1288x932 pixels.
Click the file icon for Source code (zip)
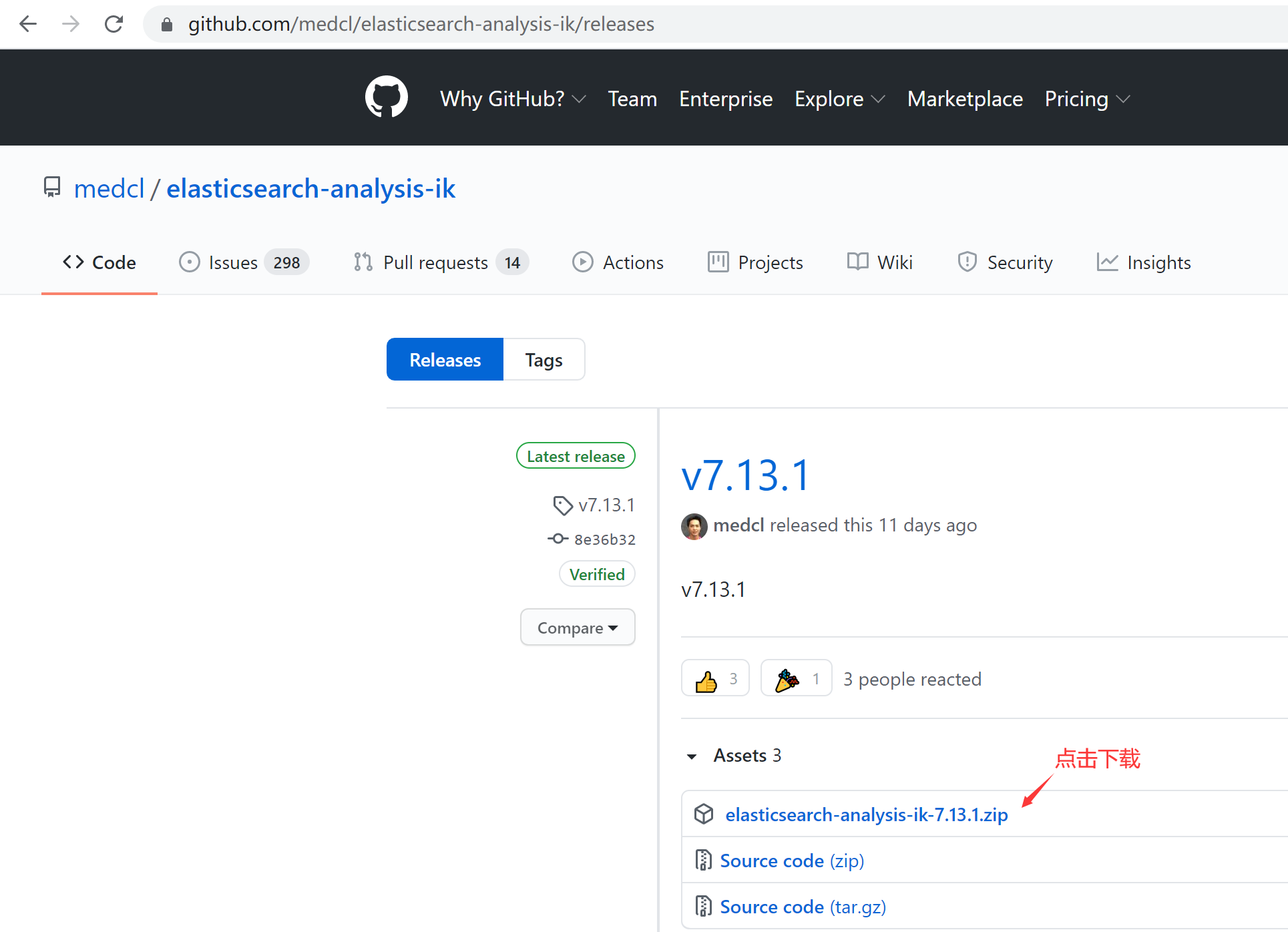click(x=703, y=860)
